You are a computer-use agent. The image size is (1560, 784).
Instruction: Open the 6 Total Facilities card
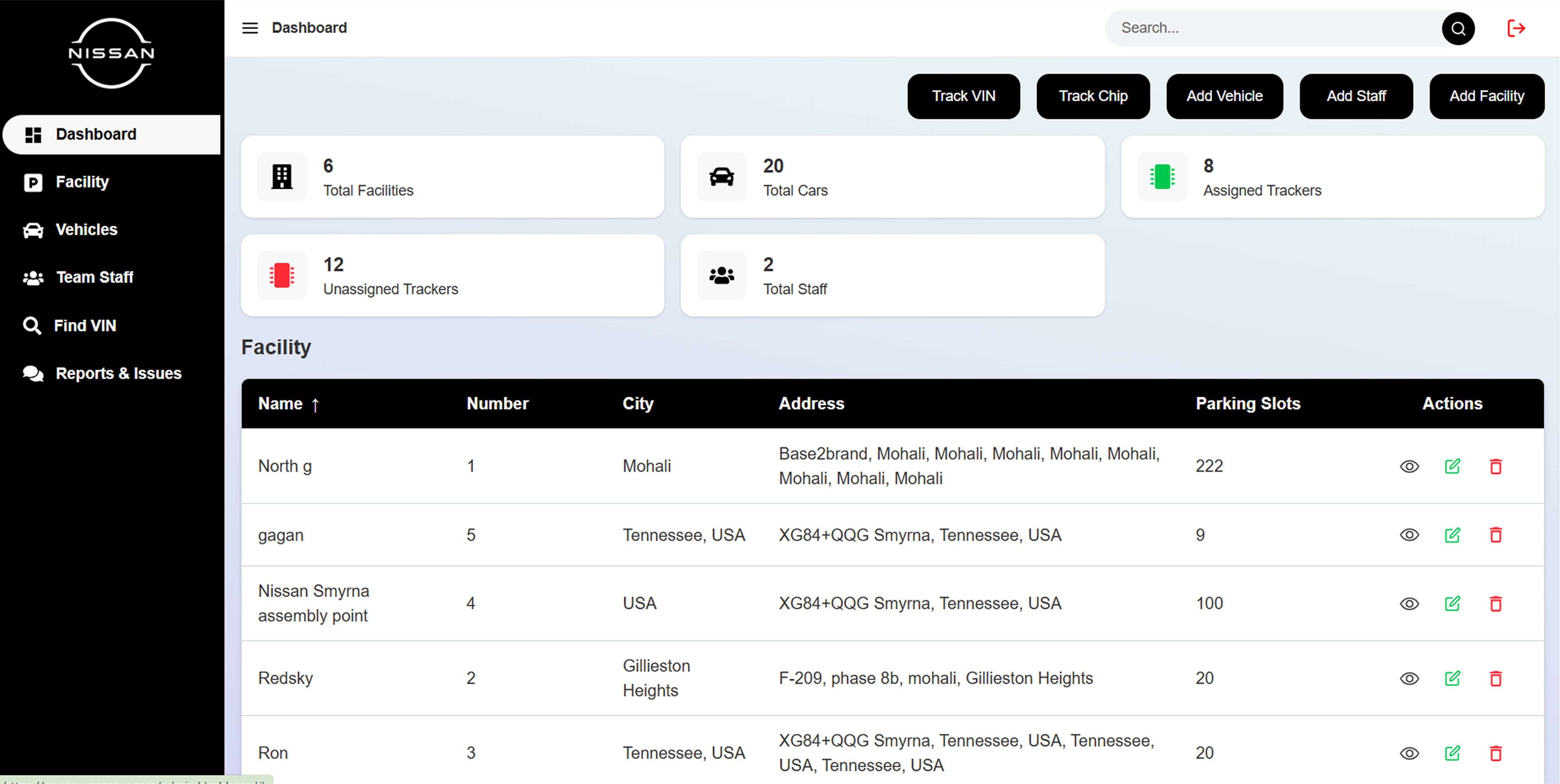(x=452, y=177)
